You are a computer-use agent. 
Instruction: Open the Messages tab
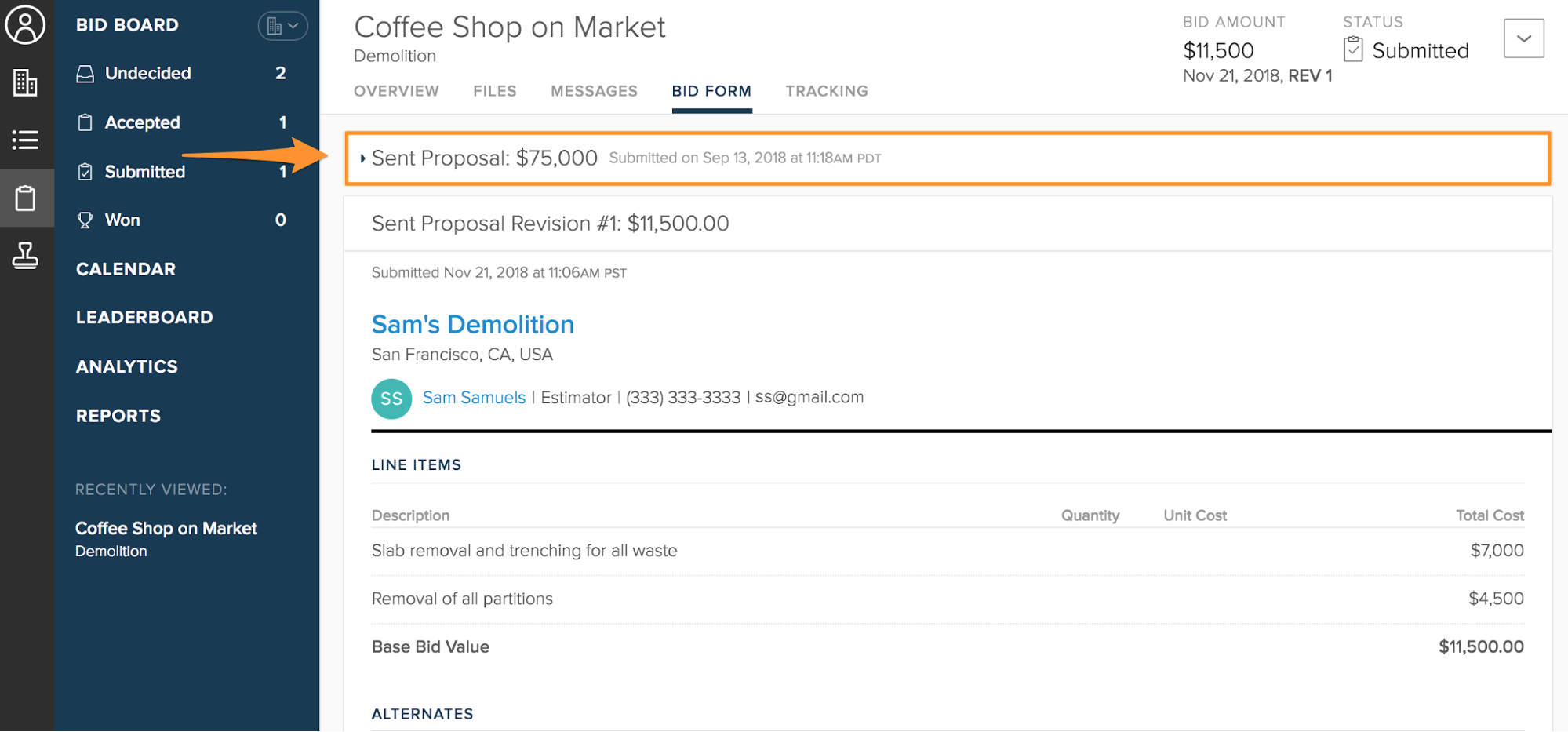coord(594,91)
